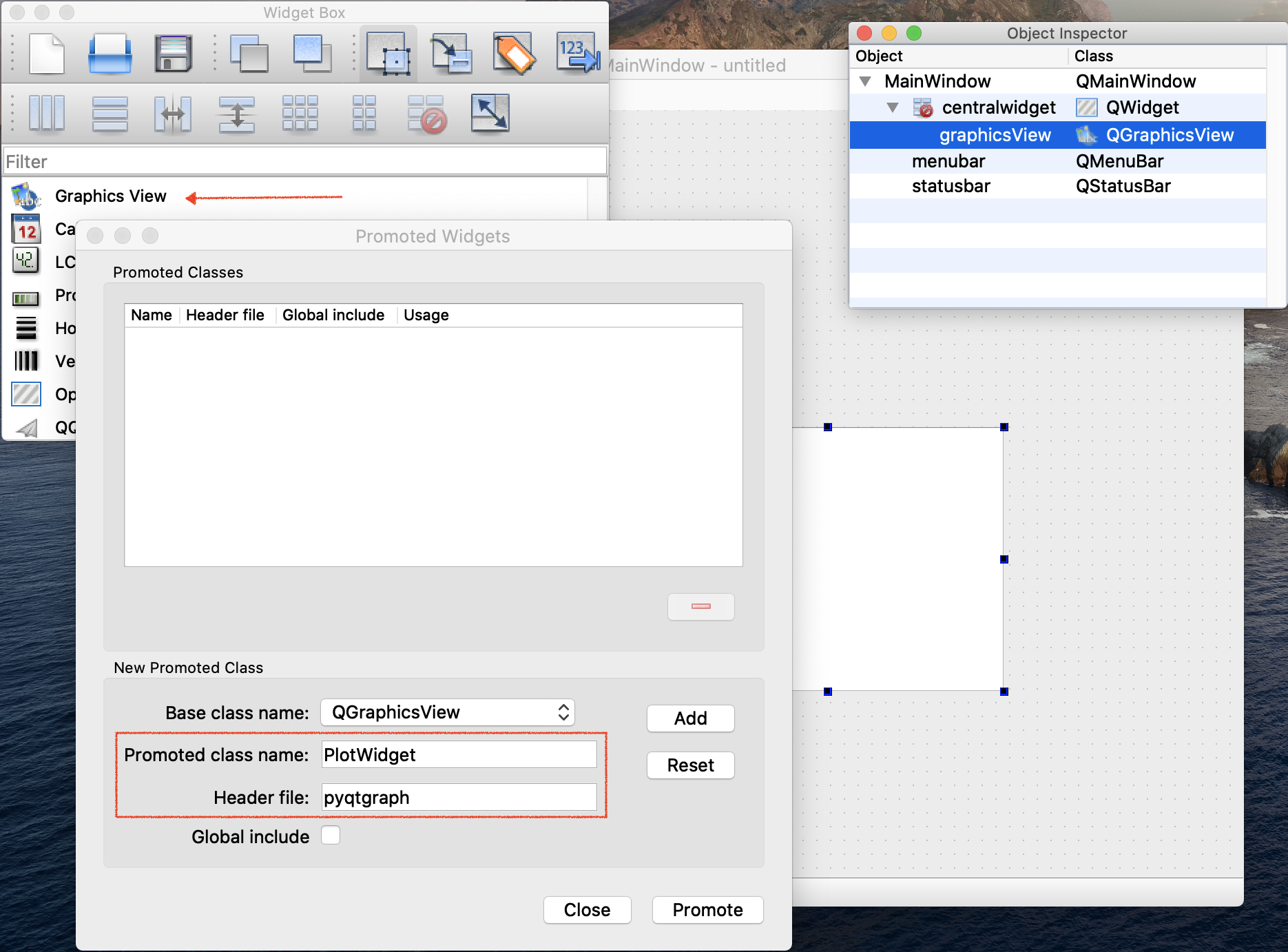Viewport: 1288px width, 952px height.
Task: Apply Lay Out Horizontally in Splitter icon
Action: point(173,114)
